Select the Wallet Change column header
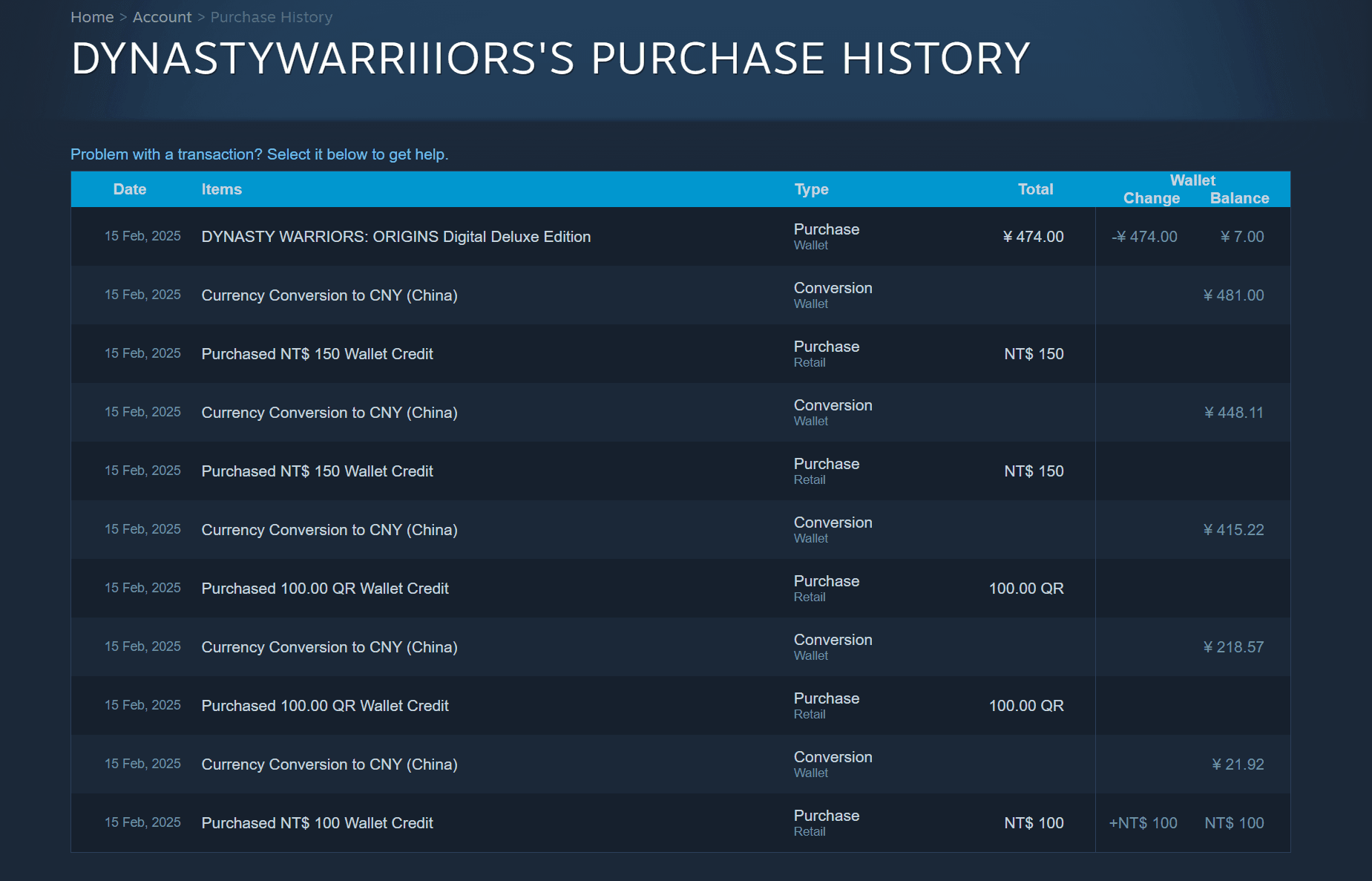1372x881 pixels. [x=1152, y=198]
